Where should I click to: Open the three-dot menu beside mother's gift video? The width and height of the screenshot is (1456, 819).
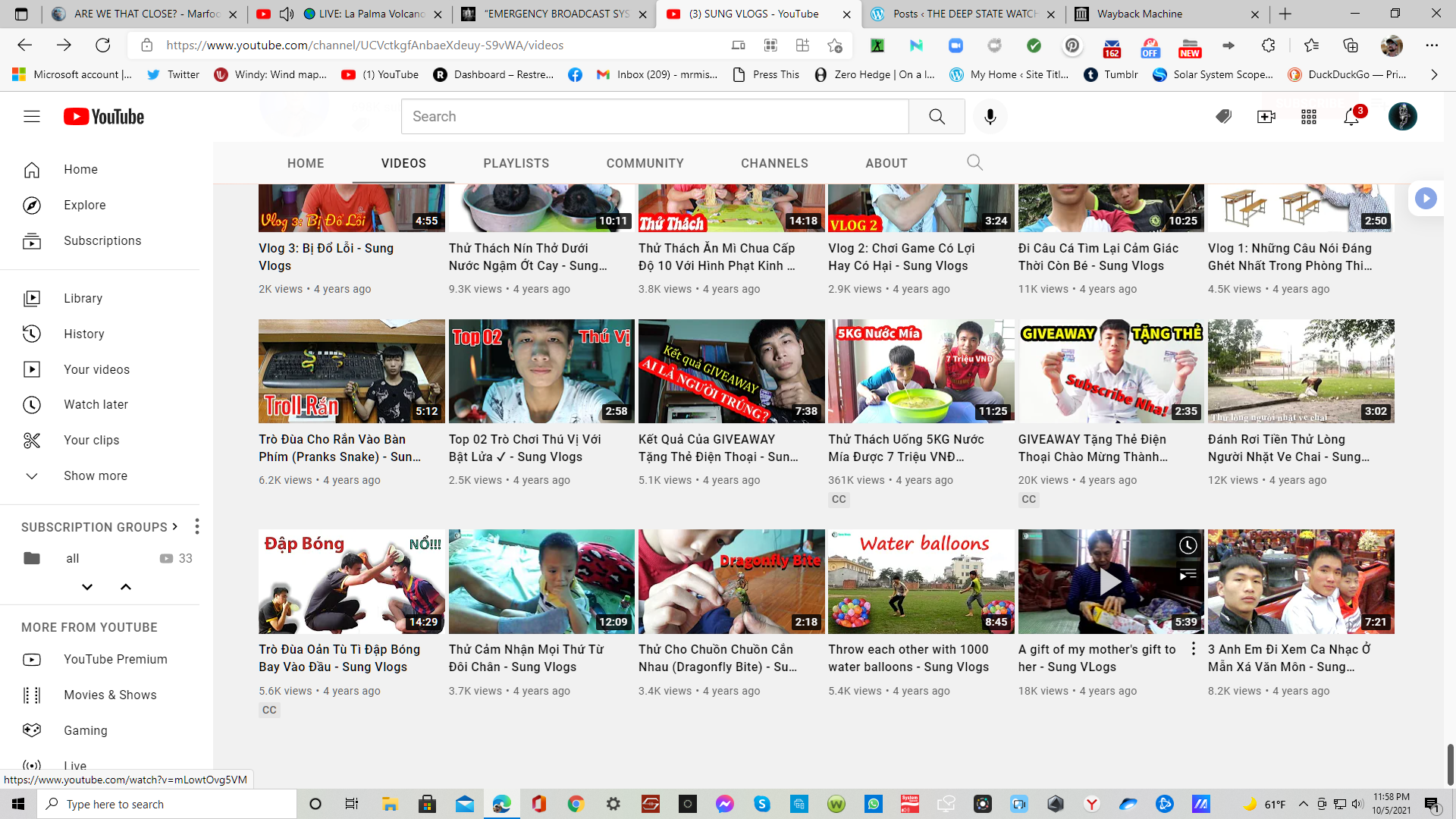coord(1193,649)
